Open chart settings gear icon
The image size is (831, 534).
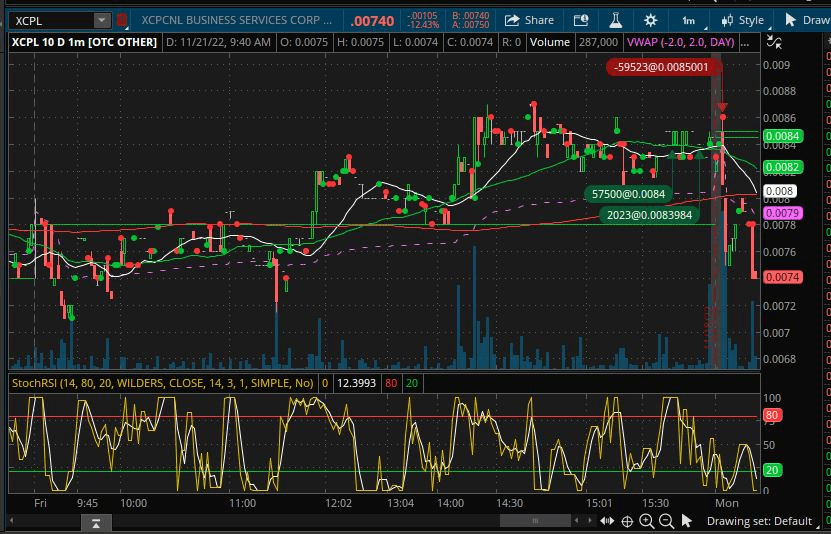click(651, 20)
